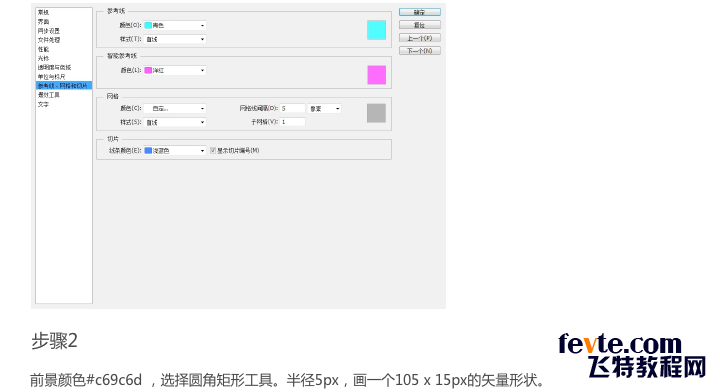Open the 常规 (General) preferences category

[x=43, y=12]
